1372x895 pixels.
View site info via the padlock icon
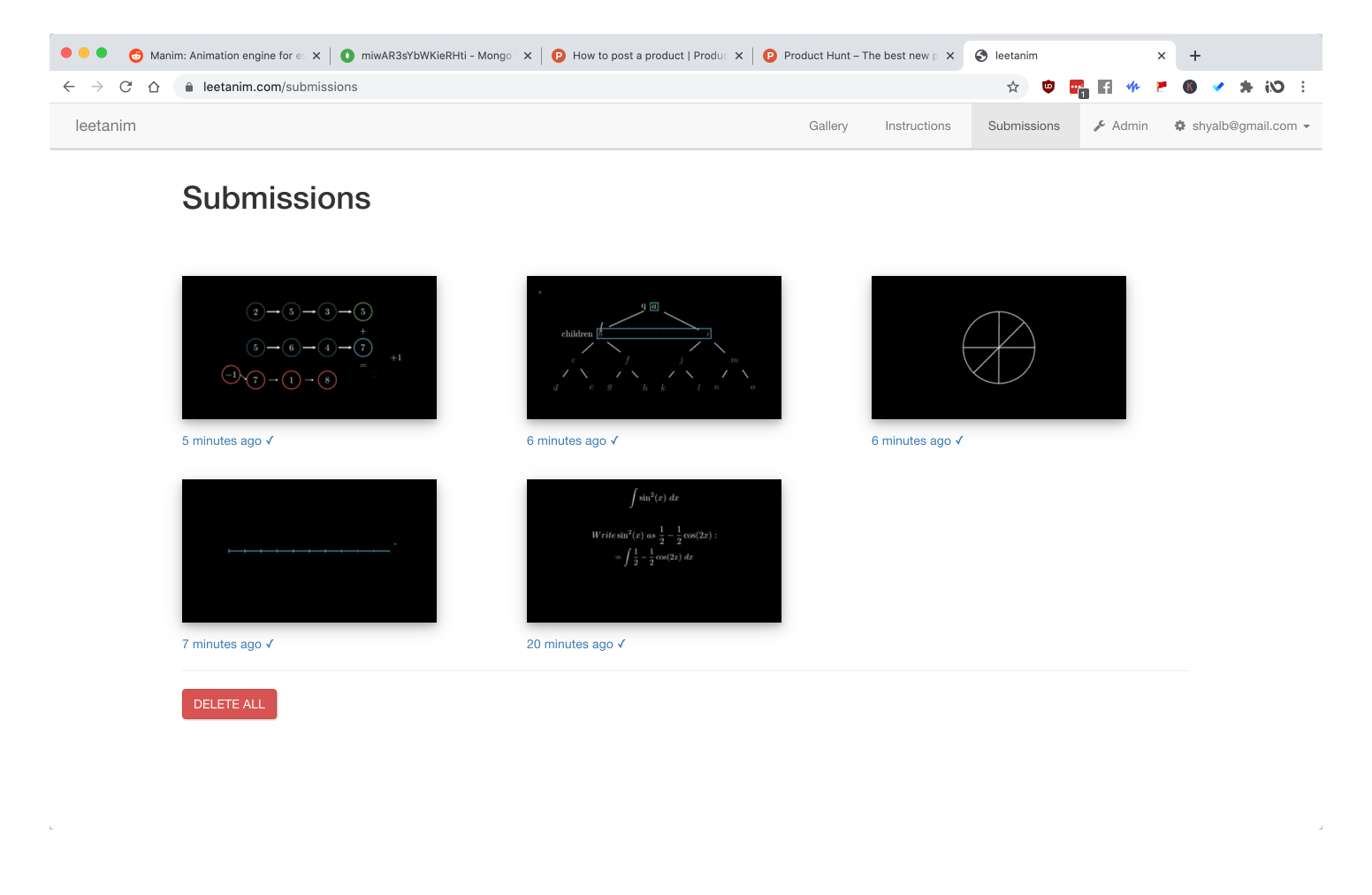[x=188, y=87]
